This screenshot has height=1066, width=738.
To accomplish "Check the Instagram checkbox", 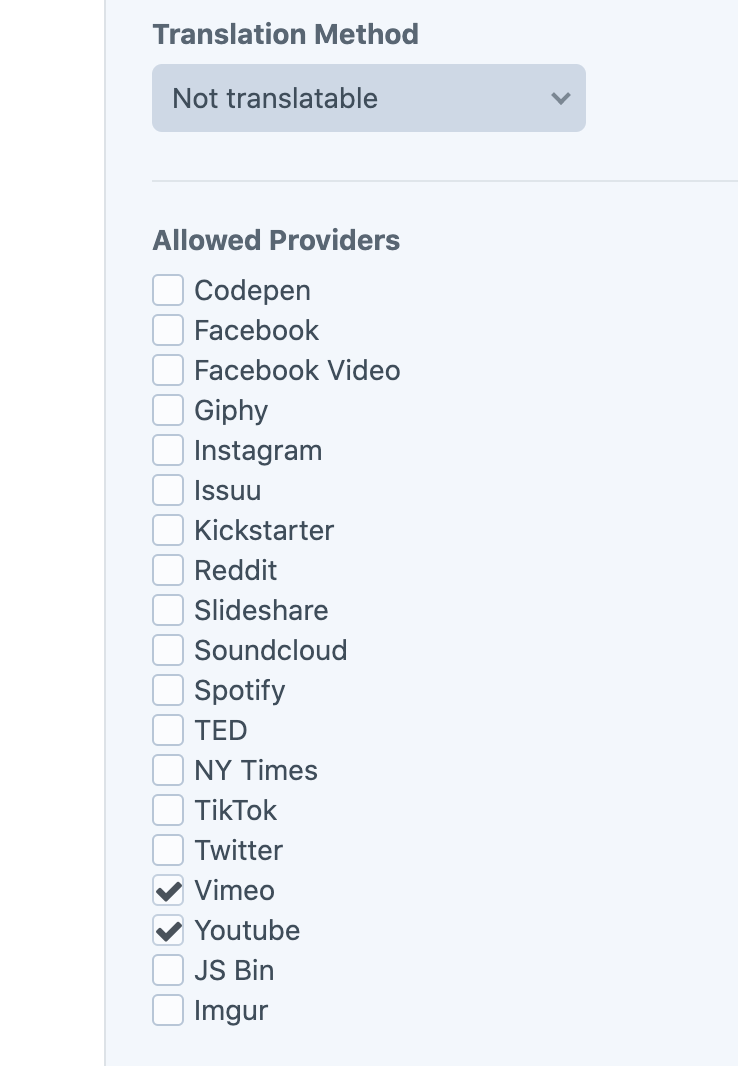I will pyautogui.click(x=167, y=450).
